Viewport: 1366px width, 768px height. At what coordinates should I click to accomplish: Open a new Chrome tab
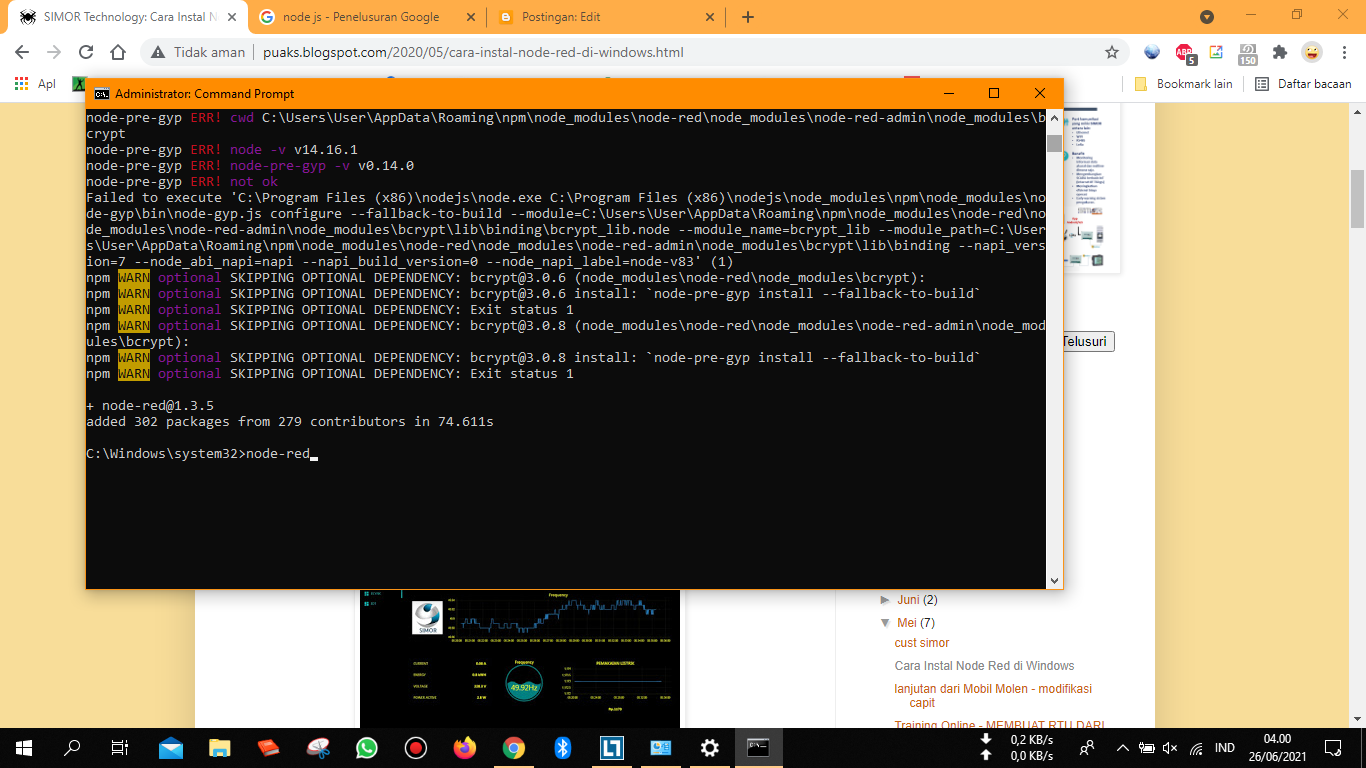click(x=748, y=17)
